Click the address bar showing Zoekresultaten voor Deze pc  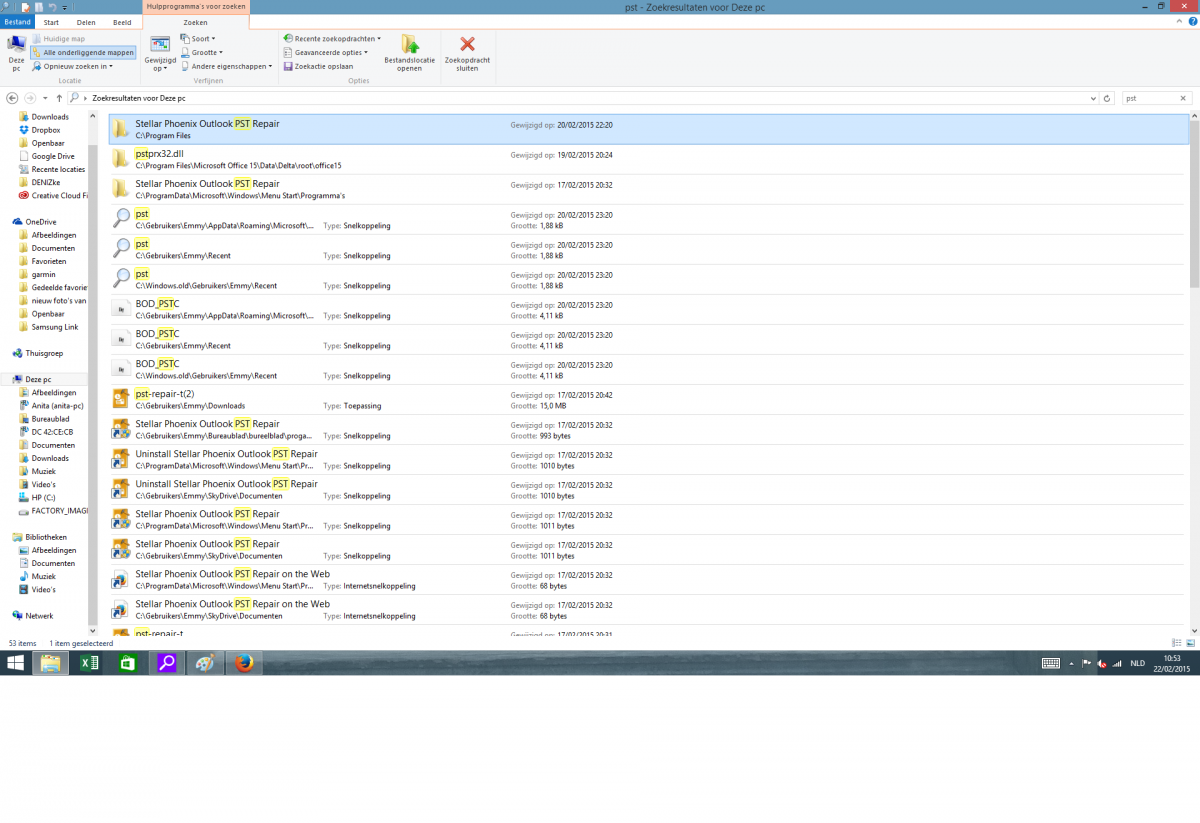pyautogui.click(x=579, y=98)
